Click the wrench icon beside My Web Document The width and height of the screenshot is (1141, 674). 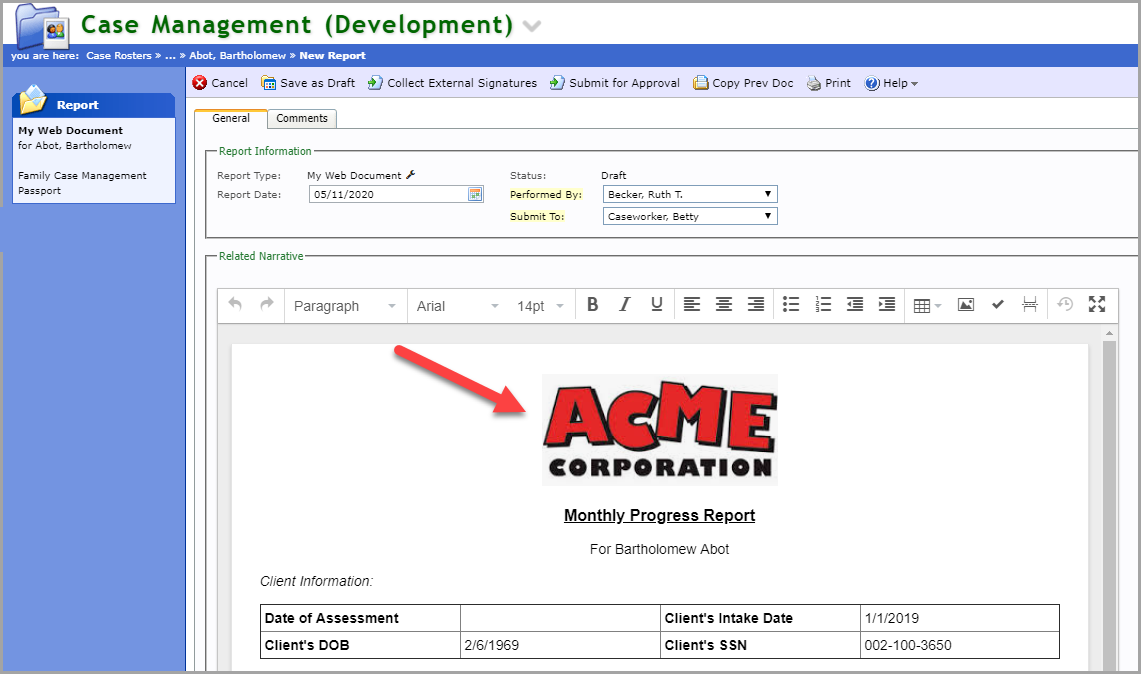coord(411,175)
